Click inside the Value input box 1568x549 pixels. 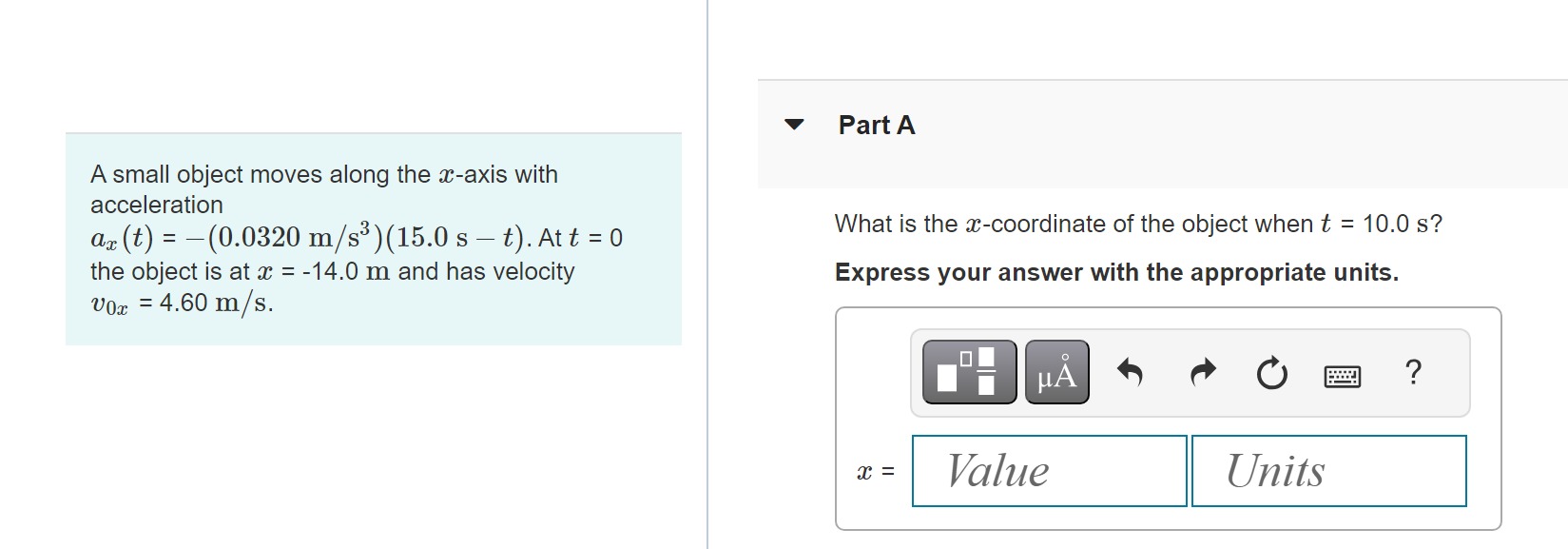pos(1049,470)
